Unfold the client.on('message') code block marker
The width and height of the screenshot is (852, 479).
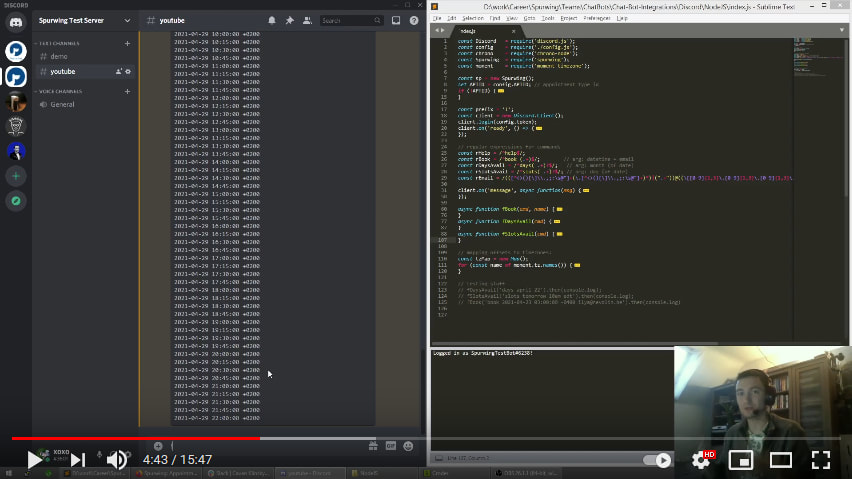[x=586, y=191]
